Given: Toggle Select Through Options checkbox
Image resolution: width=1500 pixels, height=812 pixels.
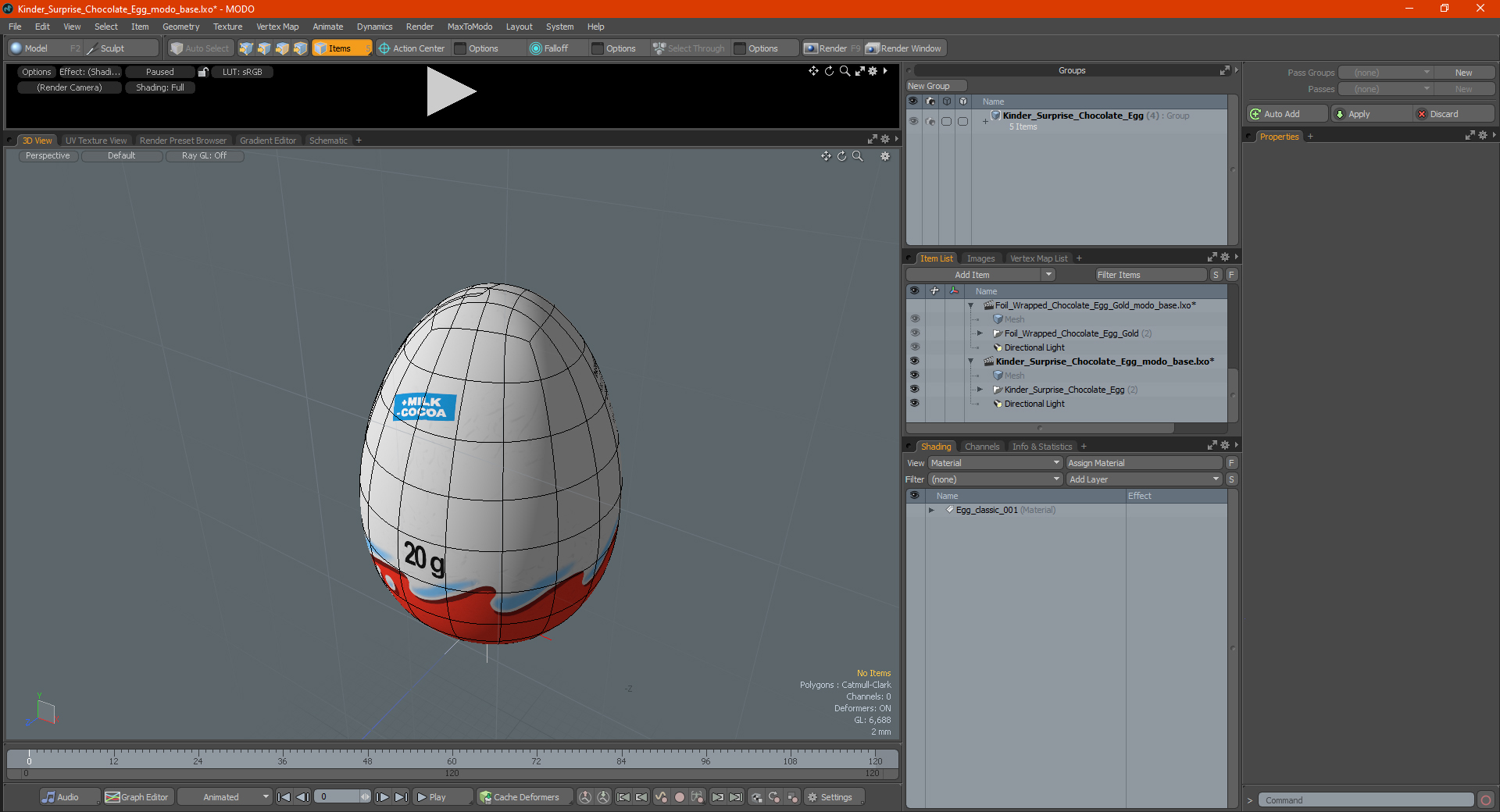Looking at the screenshot, I should [740, 48].
